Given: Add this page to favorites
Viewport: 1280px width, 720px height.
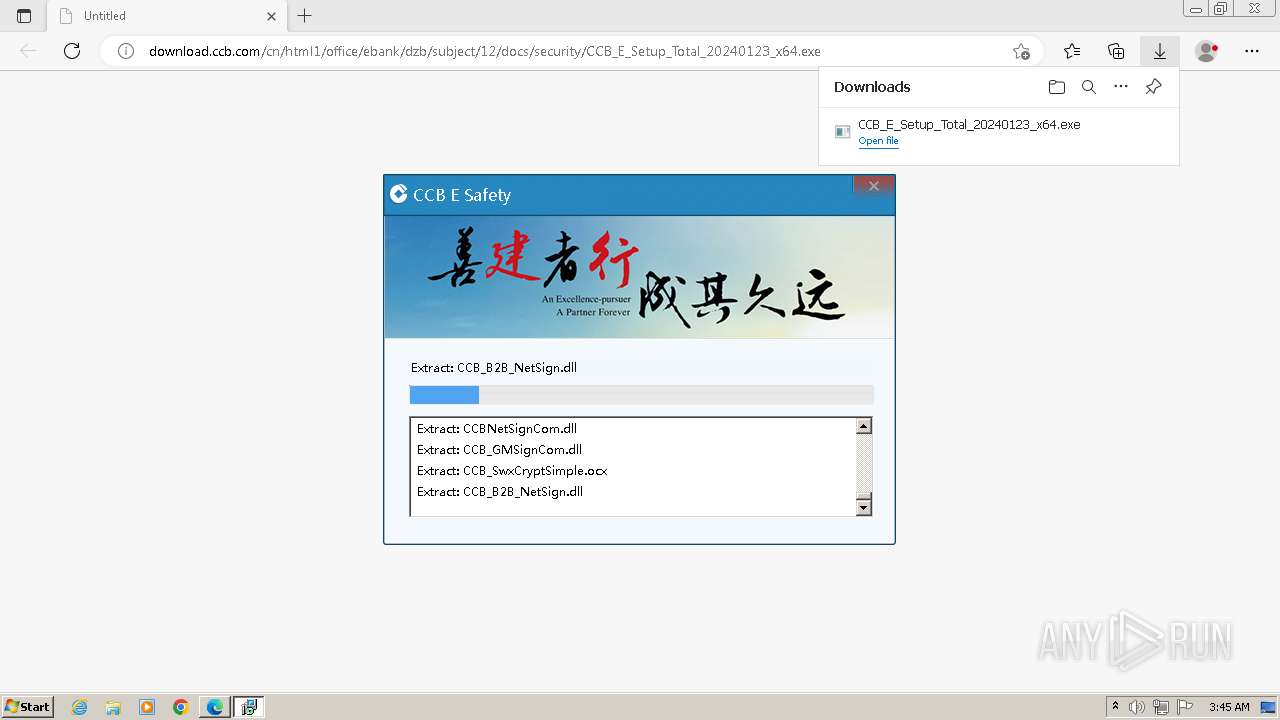Looking at the screenshot, I should 1021,51.
